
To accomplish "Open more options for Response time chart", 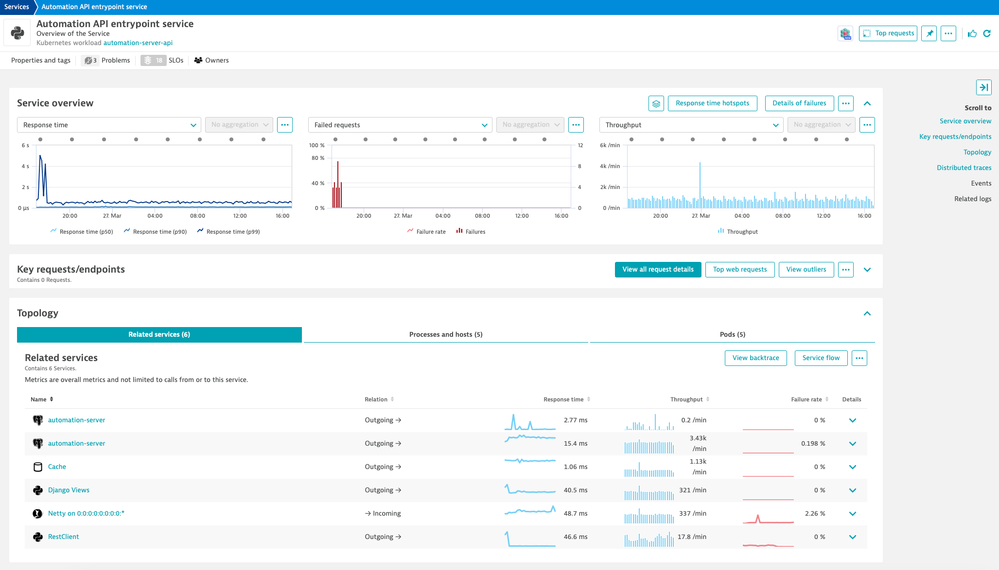I will pyautogui.click(x=285, y=125).
